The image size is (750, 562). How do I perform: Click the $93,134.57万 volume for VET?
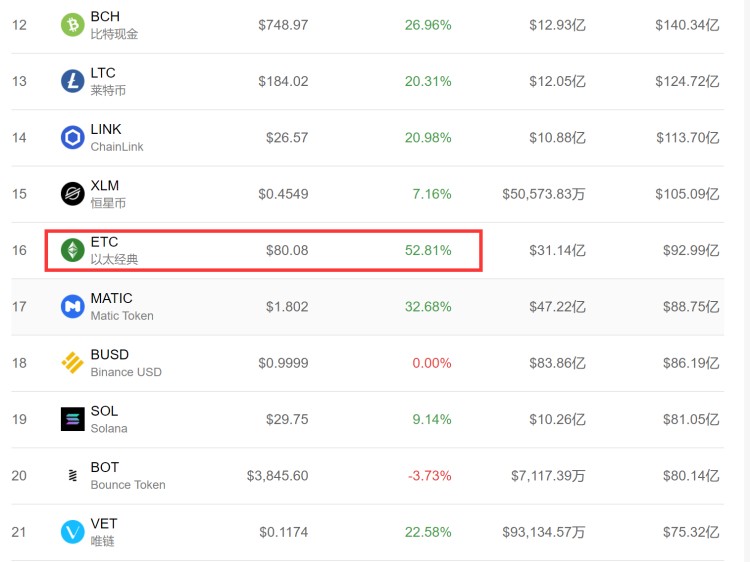point(544,532)
